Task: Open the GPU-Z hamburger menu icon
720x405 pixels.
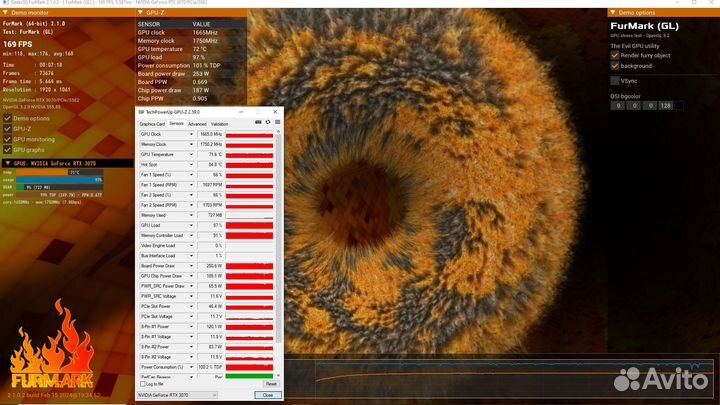Action: click(x=278, y=122)
